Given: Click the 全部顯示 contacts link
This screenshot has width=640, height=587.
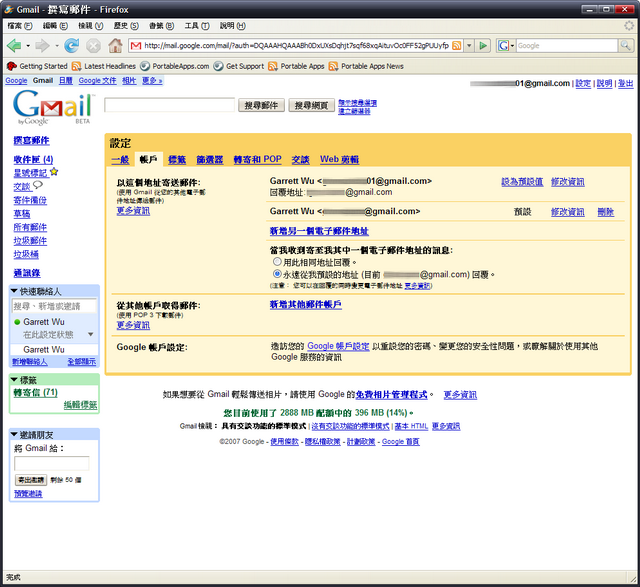Looking at the screenshot, I should 82,362.
